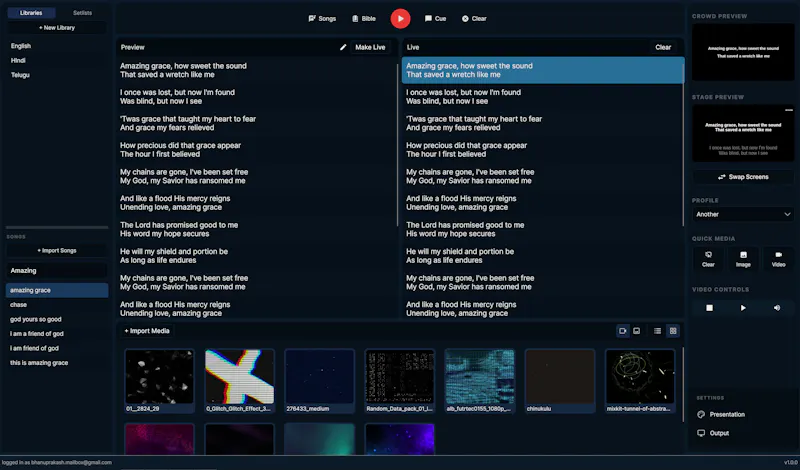
Task: Select the Random_Data_pack_01 media thumbnail
Action: [399, 381]
